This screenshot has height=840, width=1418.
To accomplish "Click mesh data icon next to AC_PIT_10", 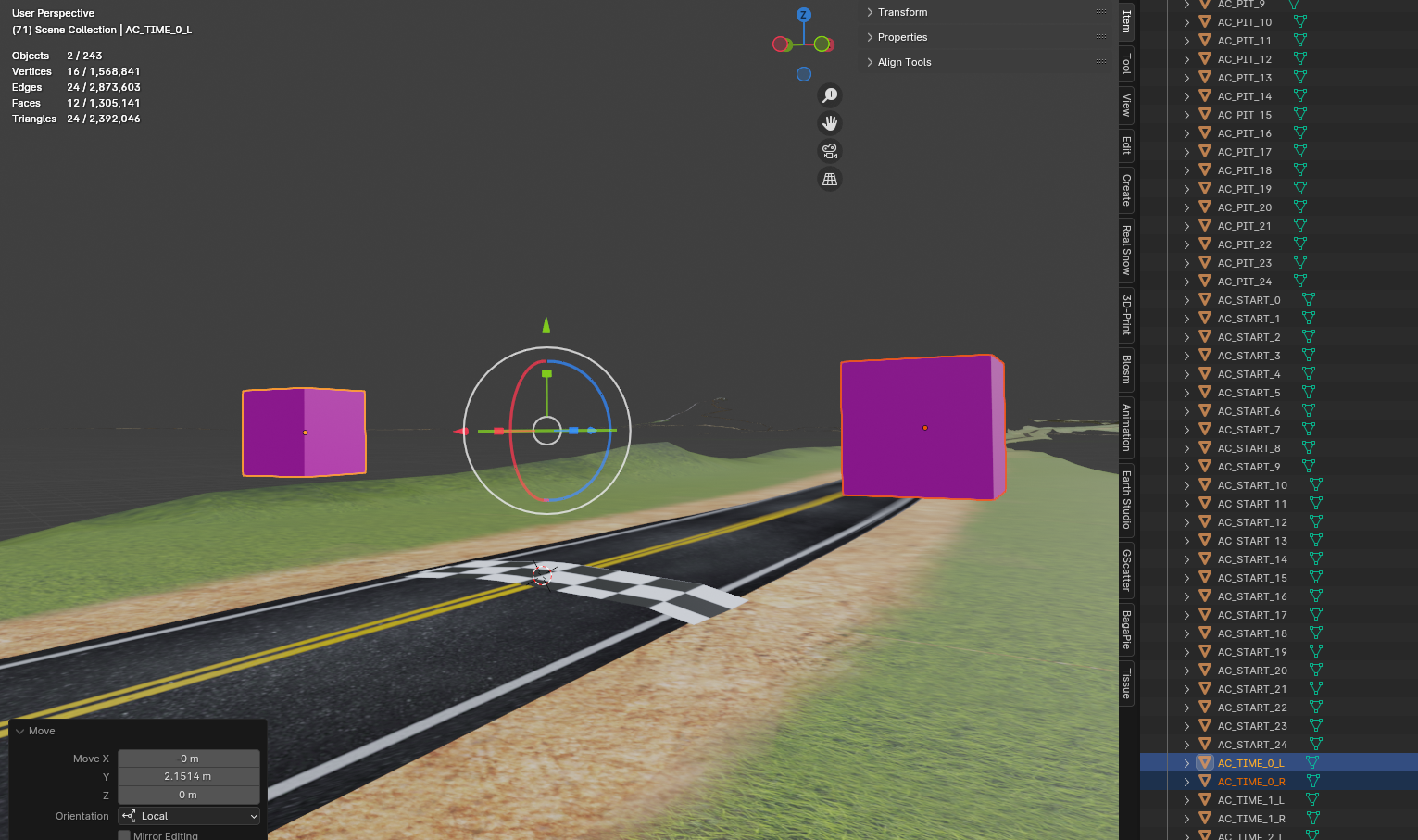I will click(1300, 21).
